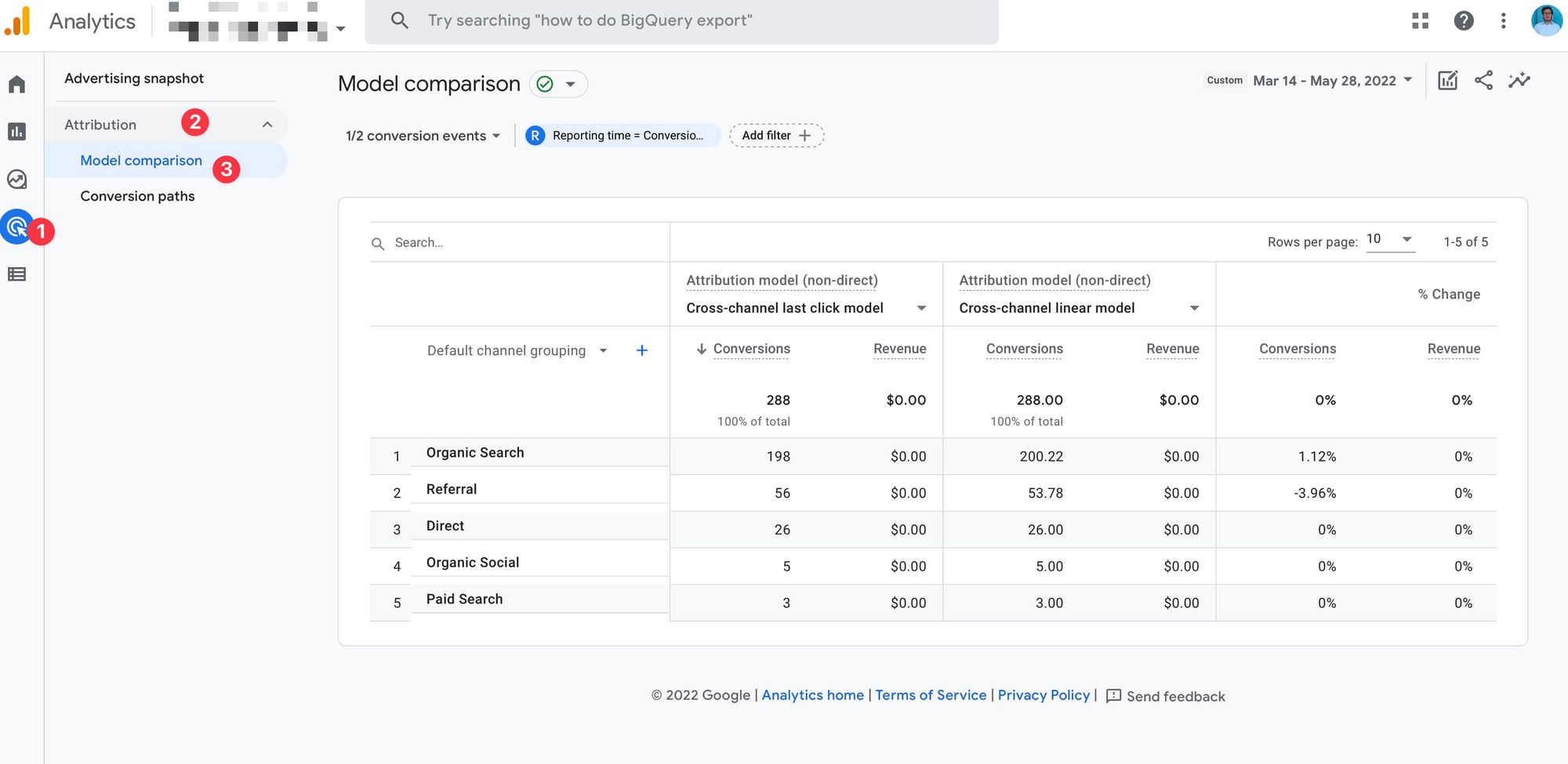Viewport: 1568px width, 764px height.
Task: Click the Organic Social row label
Action: click(x=473, y=563)
